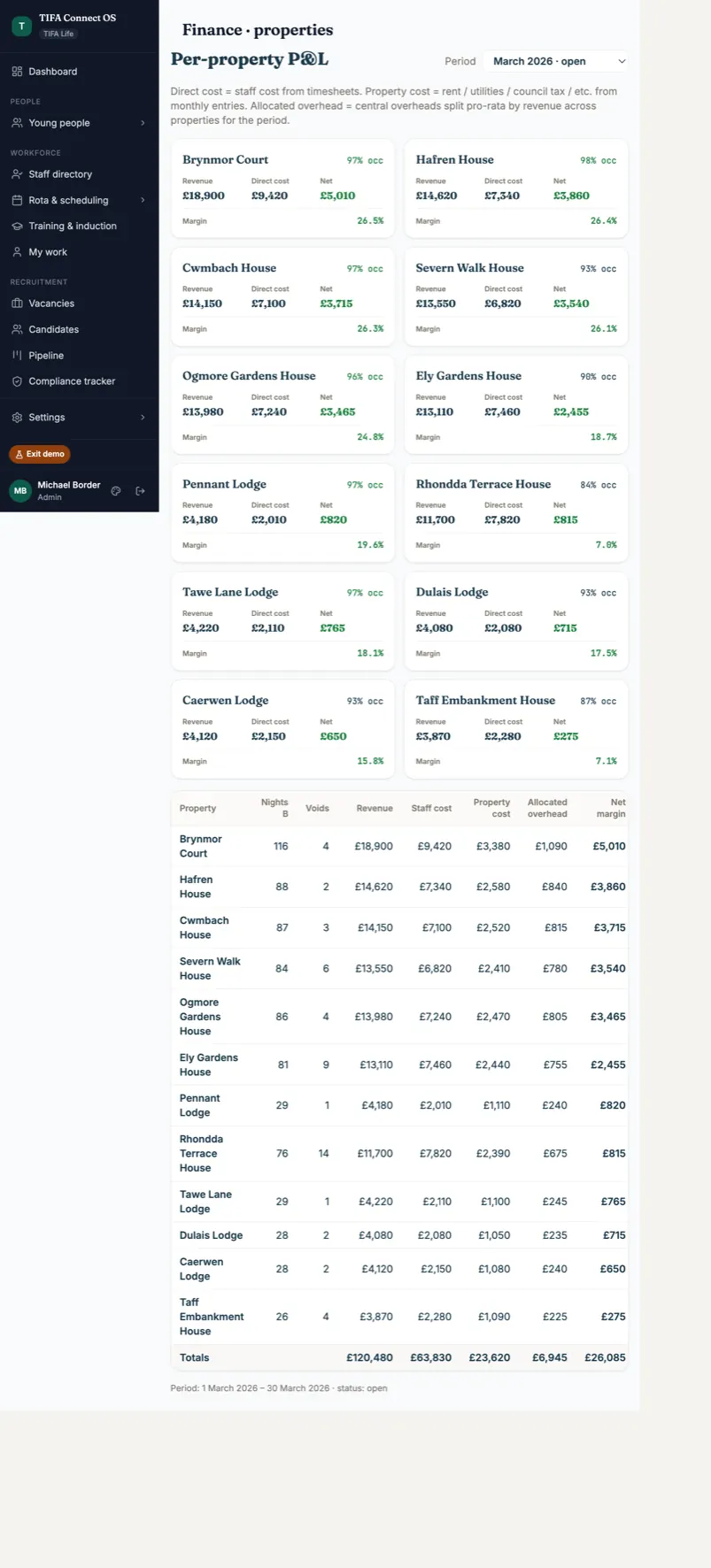Image resolution: width=711 pixels, height=1568 pixels.
Task: Click the total revenue £120,480
Action: 369,1357
